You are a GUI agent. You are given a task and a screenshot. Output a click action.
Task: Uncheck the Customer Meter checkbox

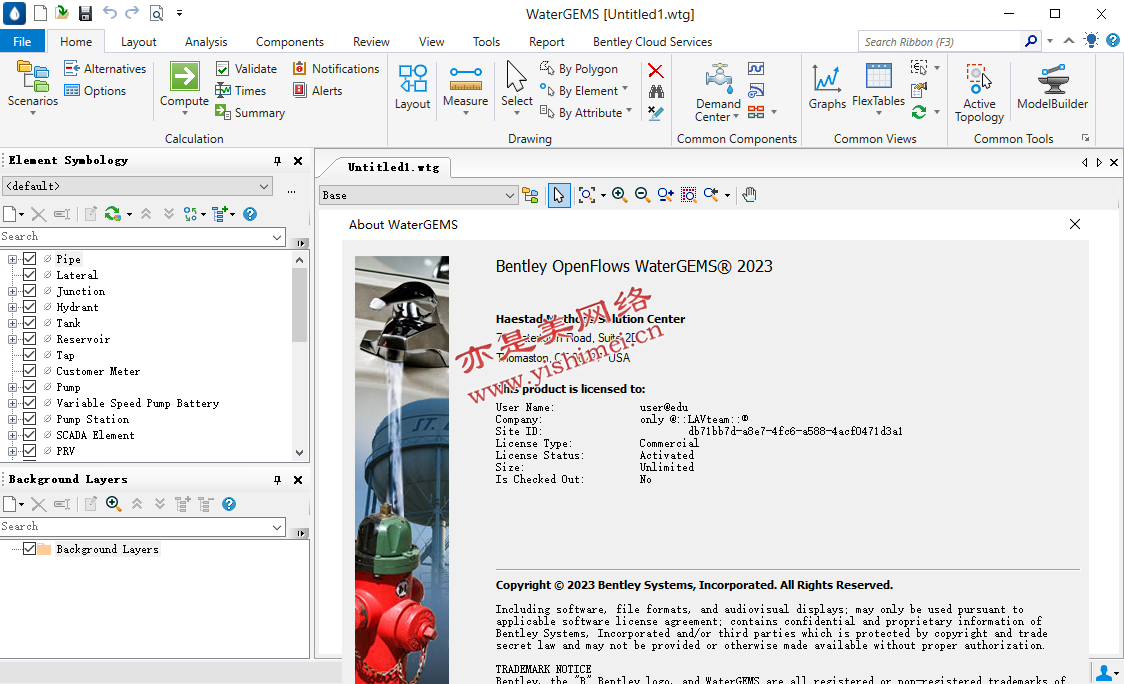[29, 371]
